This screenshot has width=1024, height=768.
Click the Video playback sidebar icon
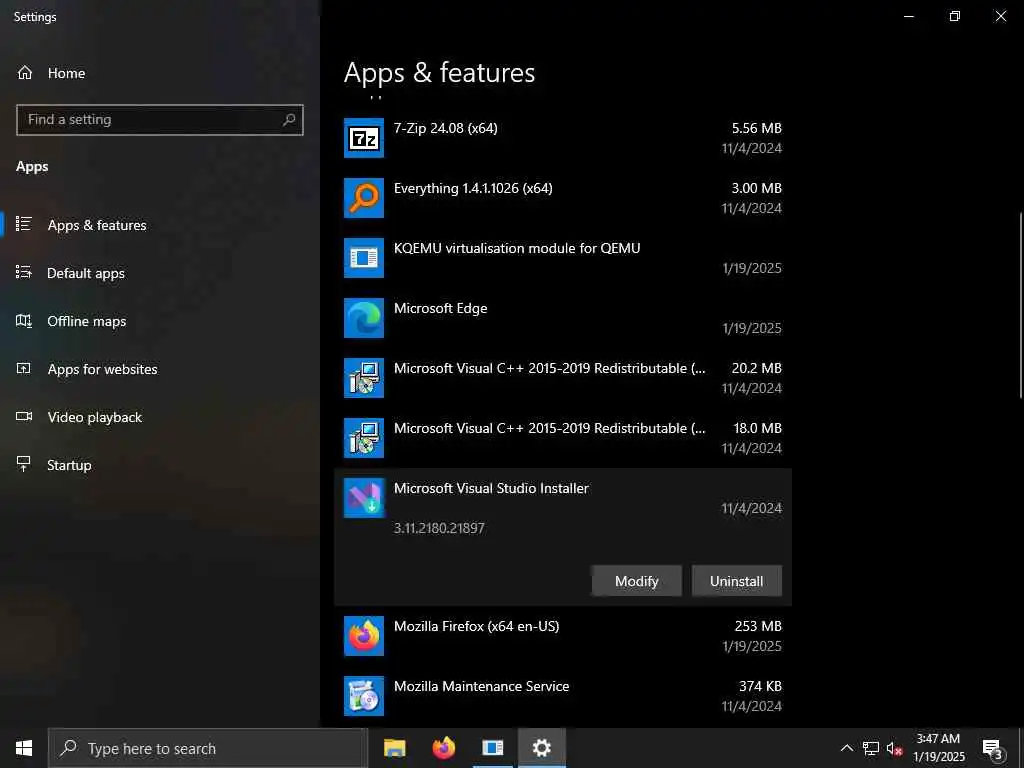click(24, 417)
